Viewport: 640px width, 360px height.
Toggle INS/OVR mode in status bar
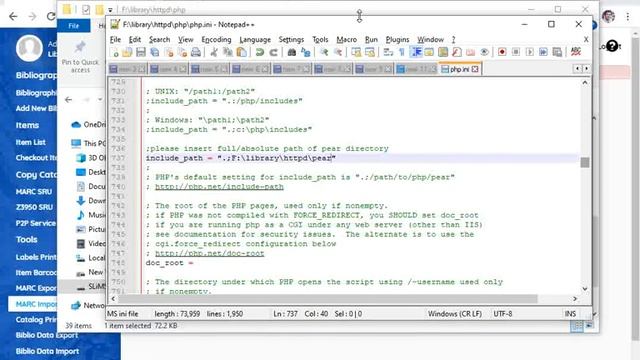[x=570, y=314]
